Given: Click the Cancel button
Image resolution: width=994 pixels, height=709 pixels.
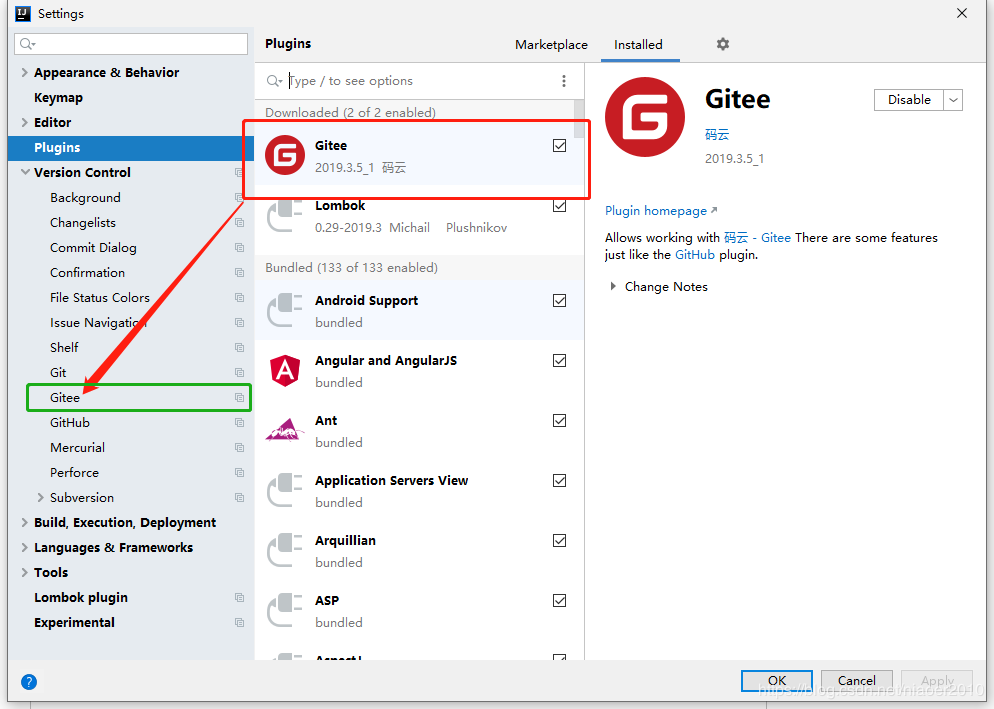Looking at the screenshot, I should pos(856,680).
